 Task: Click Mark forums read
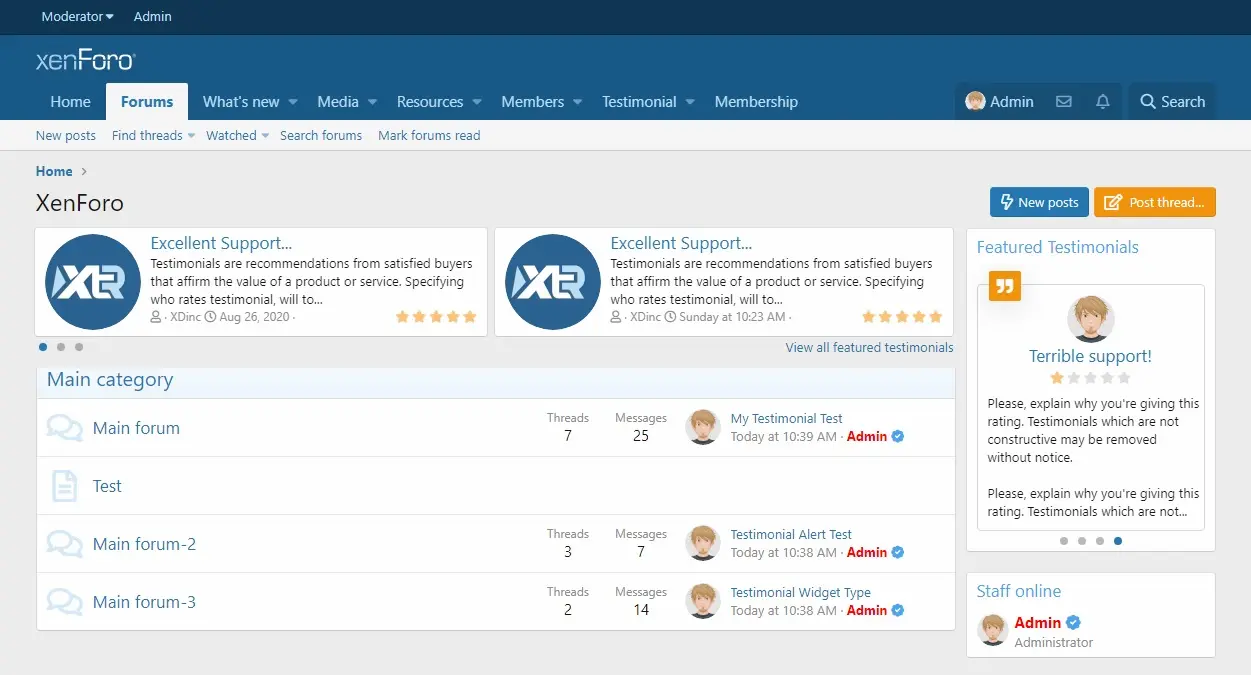click(x=429, y=135)
